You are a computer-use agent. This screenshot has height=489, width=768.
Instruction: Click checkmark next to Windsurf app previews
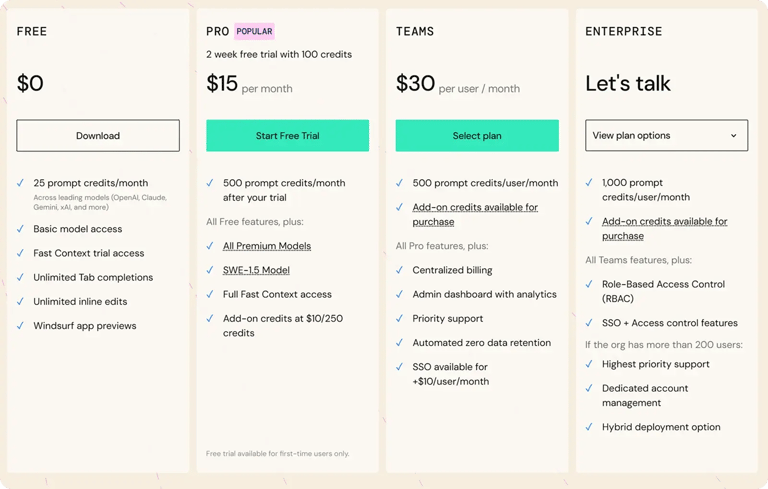point(21,326)
